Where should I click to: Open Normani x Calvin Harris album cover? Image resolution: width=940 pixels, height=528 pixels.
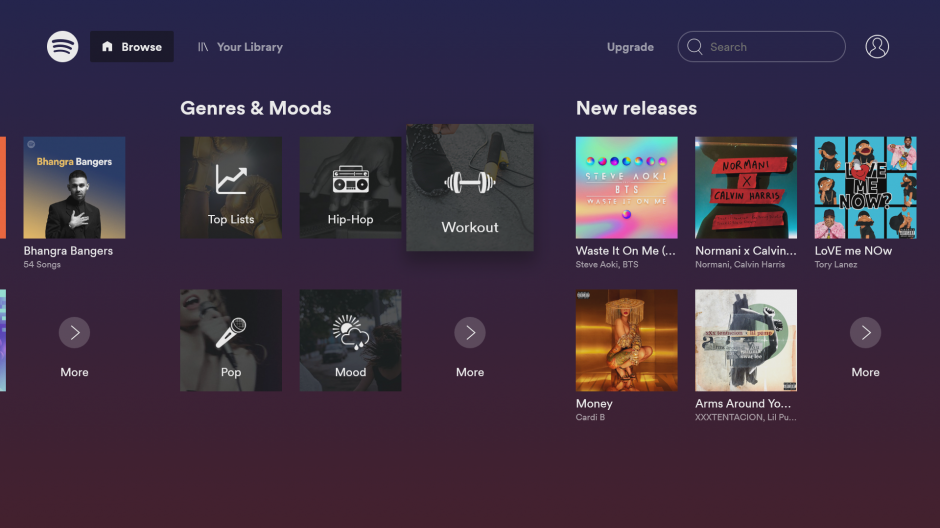[x=746, y=187]
